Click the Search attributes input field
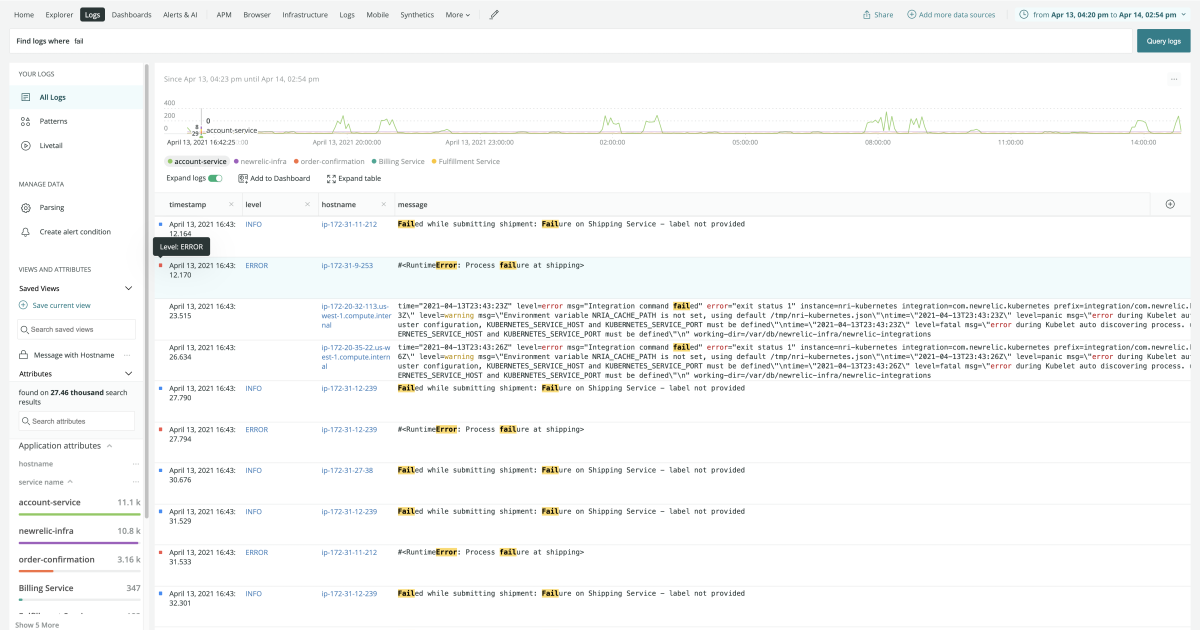The height and width of the screenshot is (630, 1200). point(78,421)
